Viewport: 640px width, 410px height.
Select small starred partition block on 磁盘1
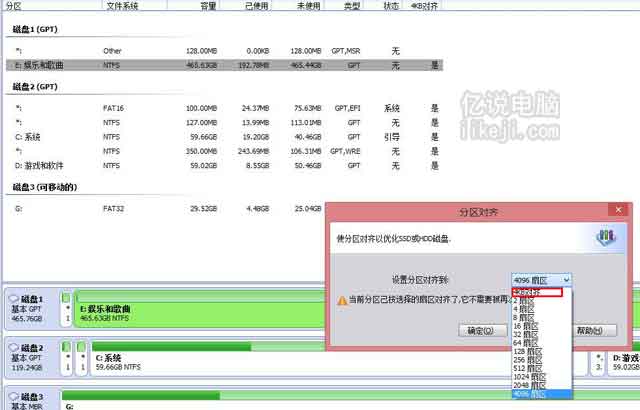[66, 309]
